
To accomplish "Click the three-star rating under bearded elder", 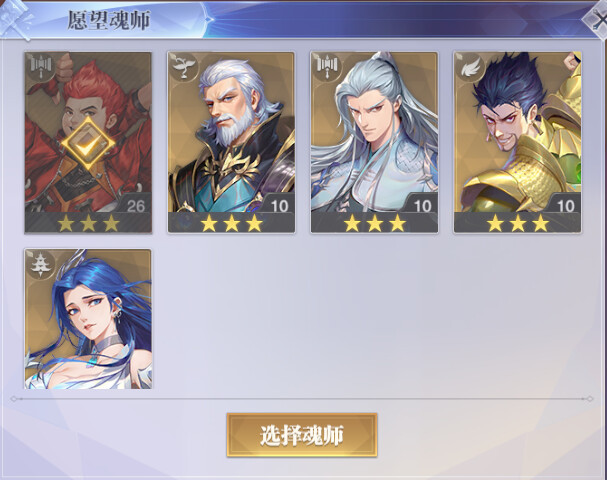I will 231,223.
